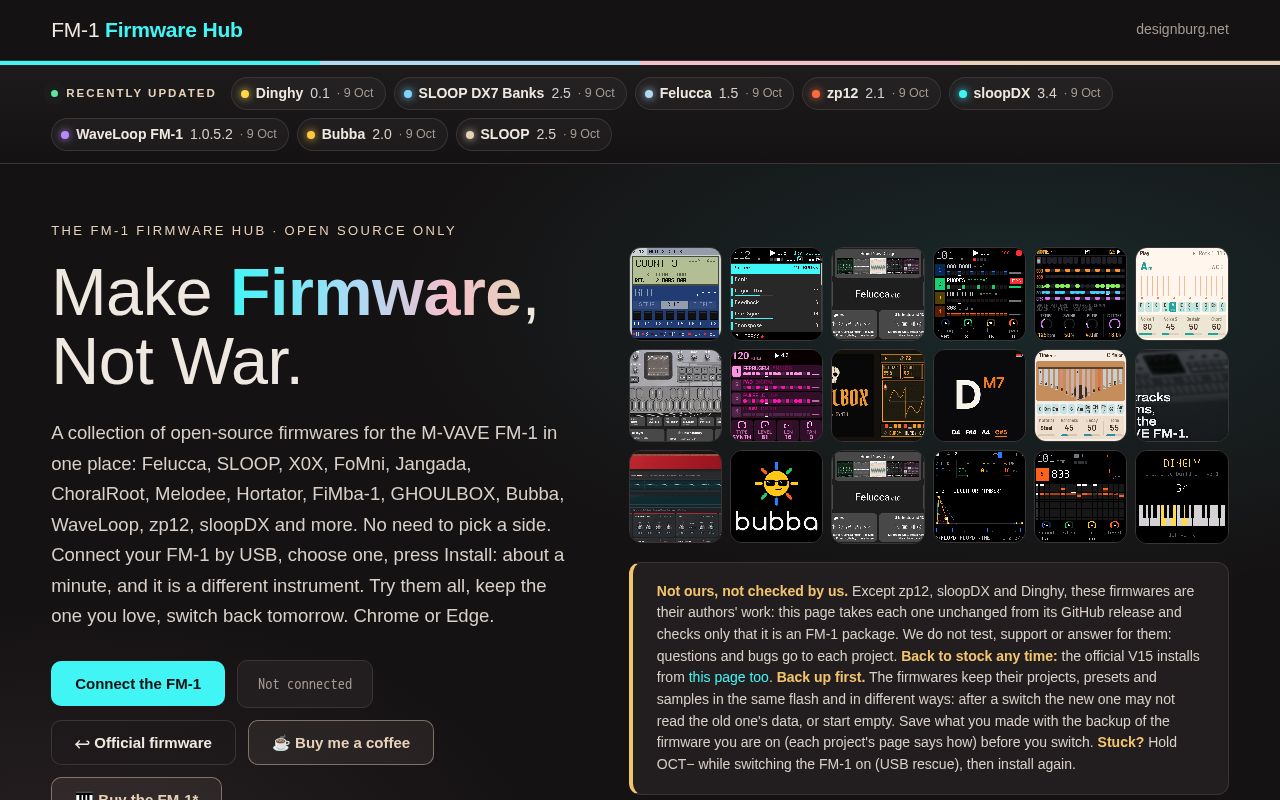1280x800 pixels.
Task: Open the thumbnail with numbered colored track rows
Action: tap(979, 294)
